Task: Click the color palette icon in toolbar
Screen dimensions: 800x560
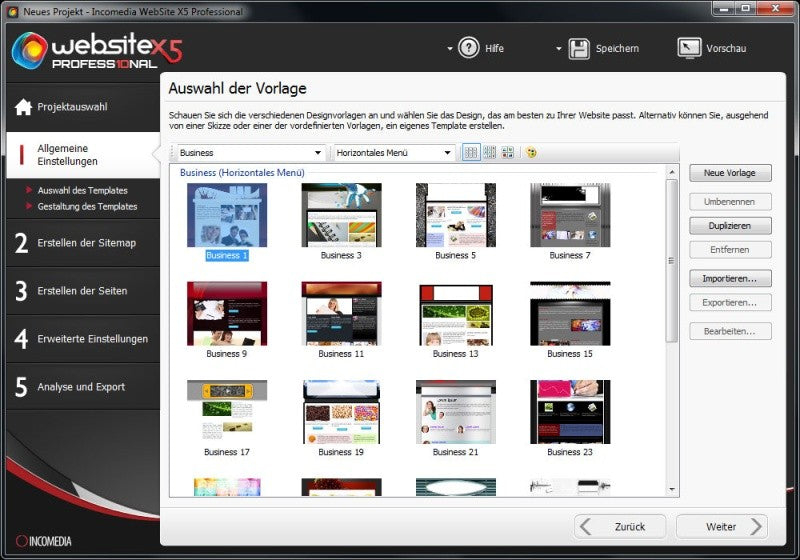Action: coord(531,152)
